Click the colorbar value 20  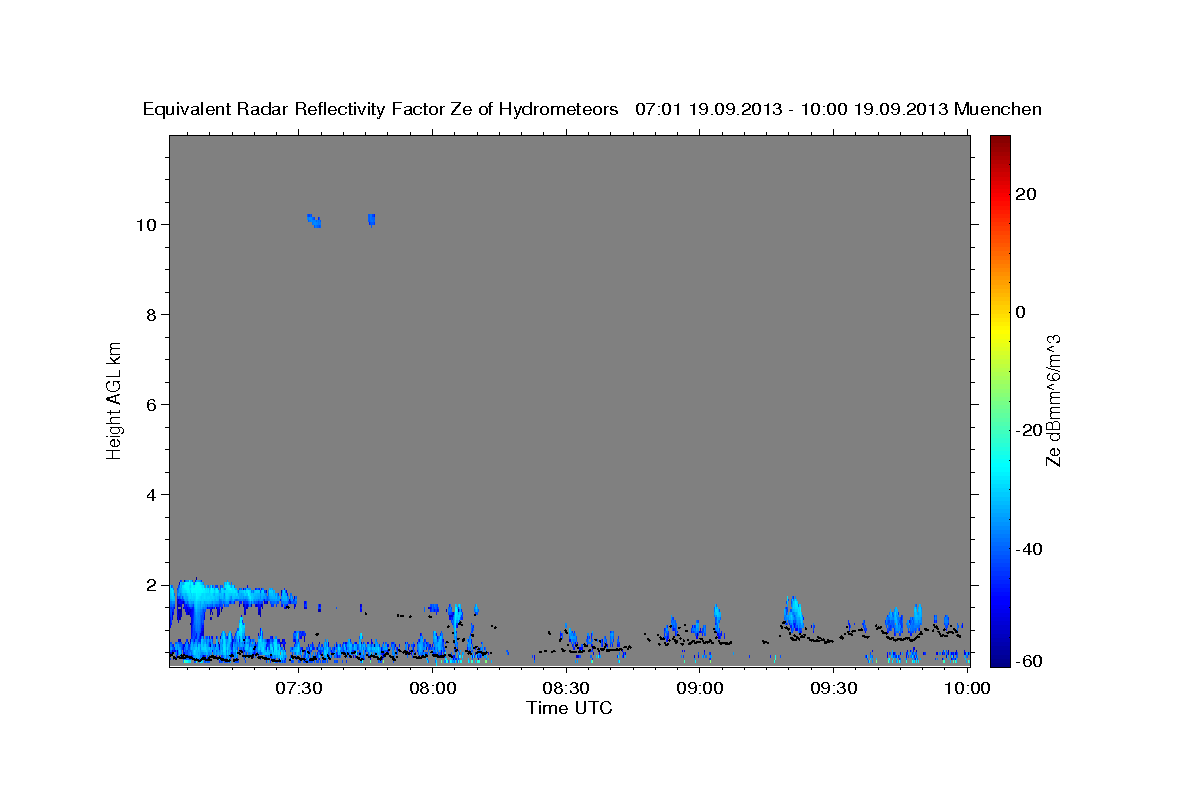tap(1025, 194)
